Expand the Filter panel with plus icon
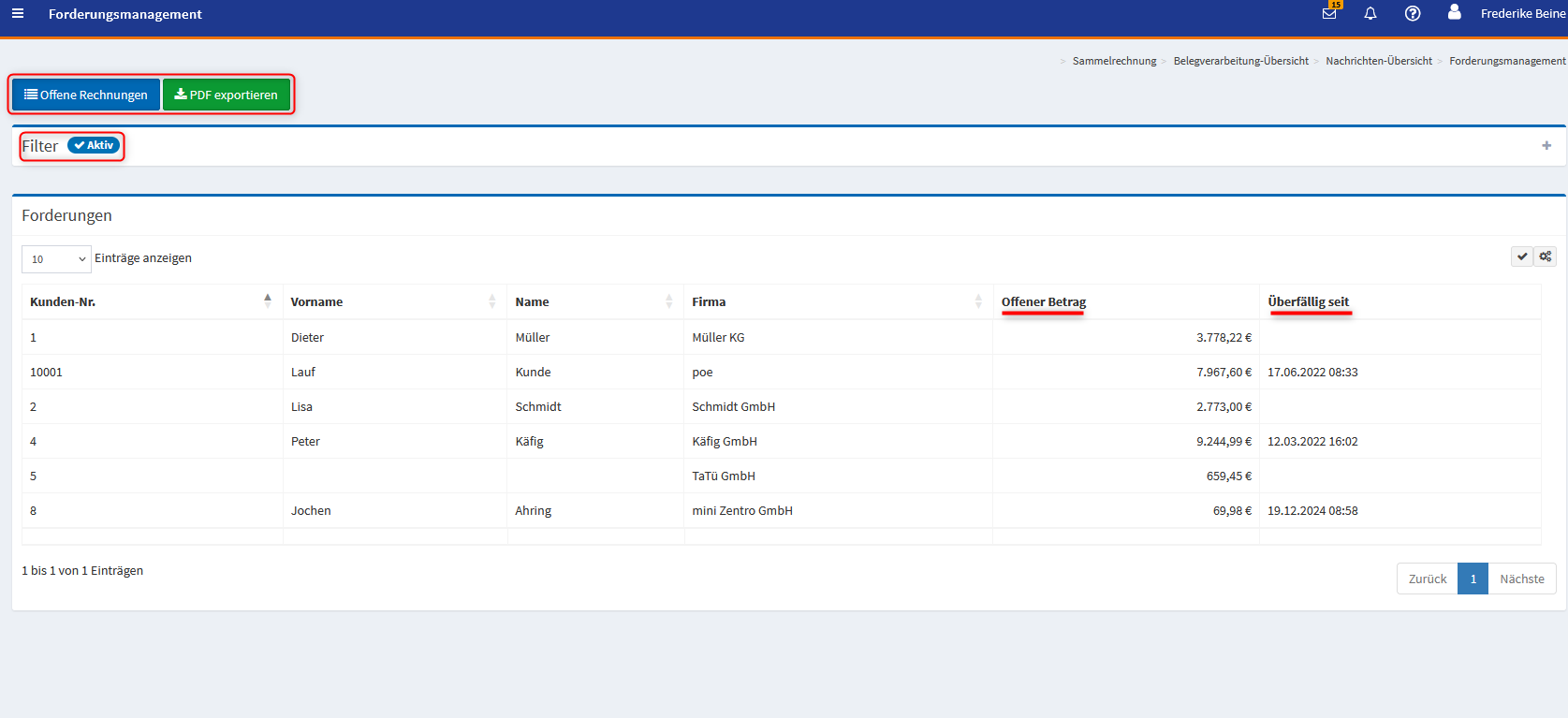The height and width of the screenshot is (718, 1568). click(1546, 146)
